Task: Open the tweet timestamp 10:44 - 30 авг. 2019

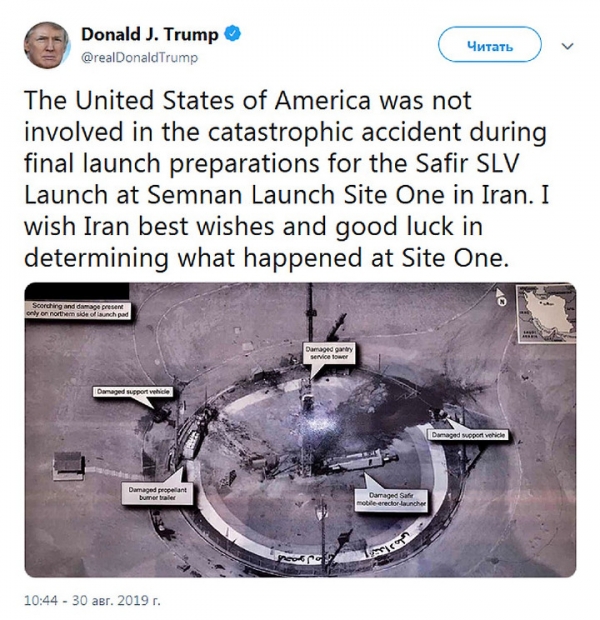Action: click(93, 601)
